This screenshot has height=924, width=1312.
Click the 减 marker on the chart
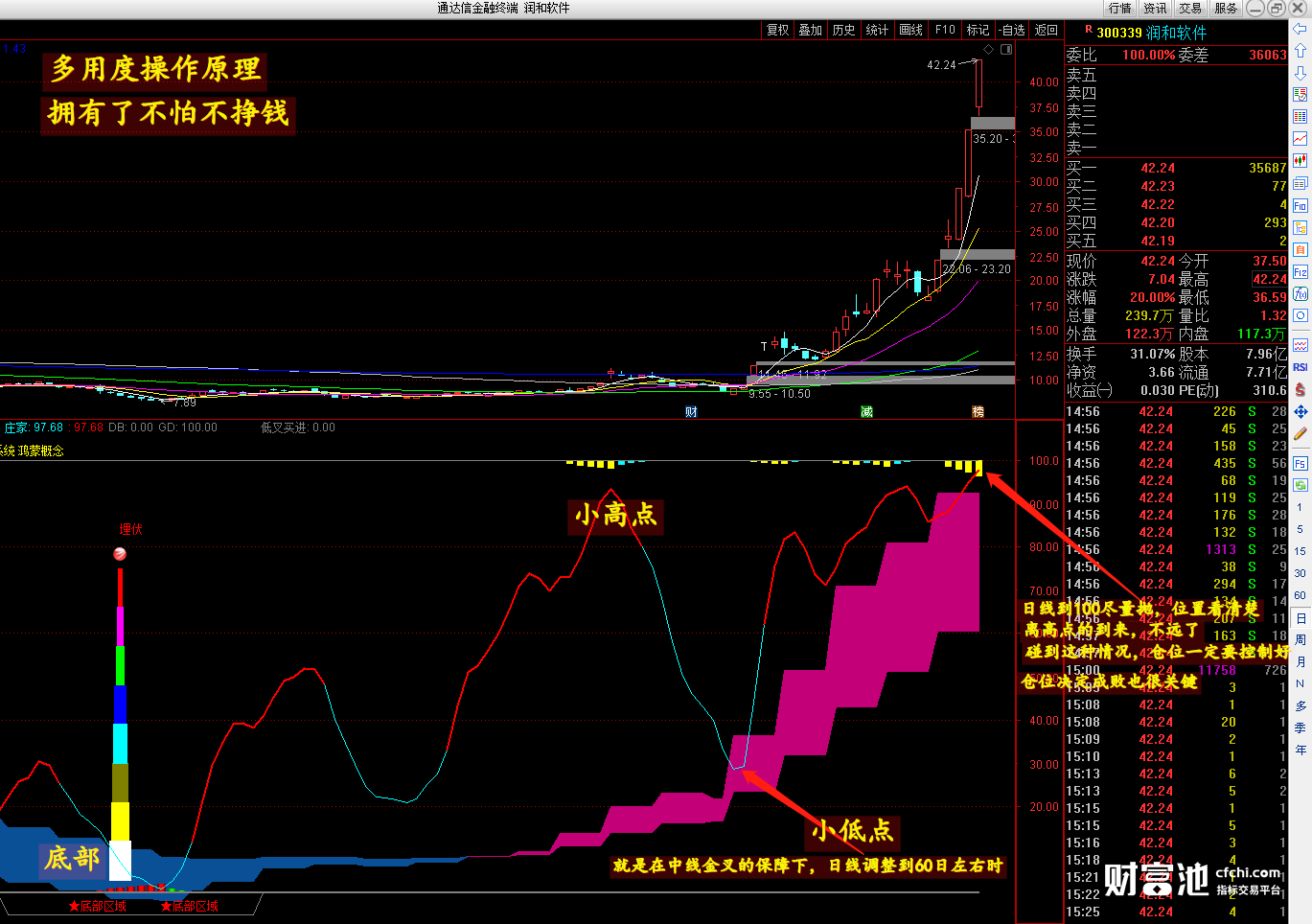(866, 412)
